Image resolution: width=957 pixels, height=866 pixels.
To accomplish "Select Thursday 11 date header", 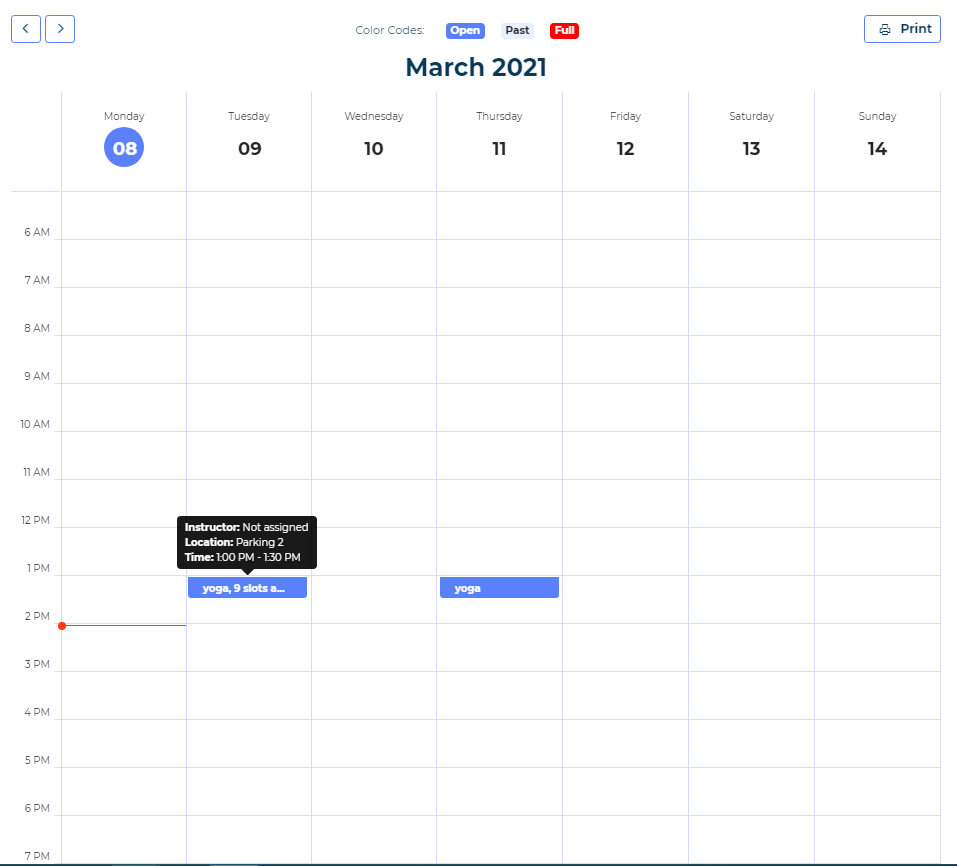I will point(499,148).
